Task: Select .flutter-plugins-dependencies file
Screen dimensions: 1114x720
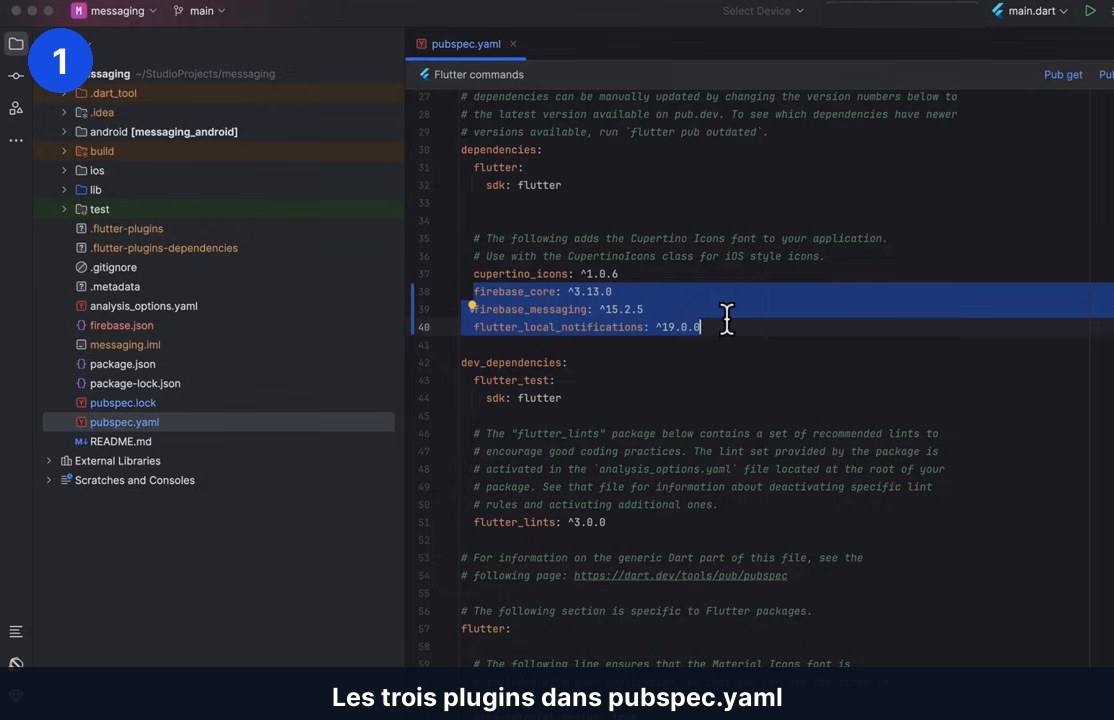Action: pyautogui.click(x=163, y=248)
